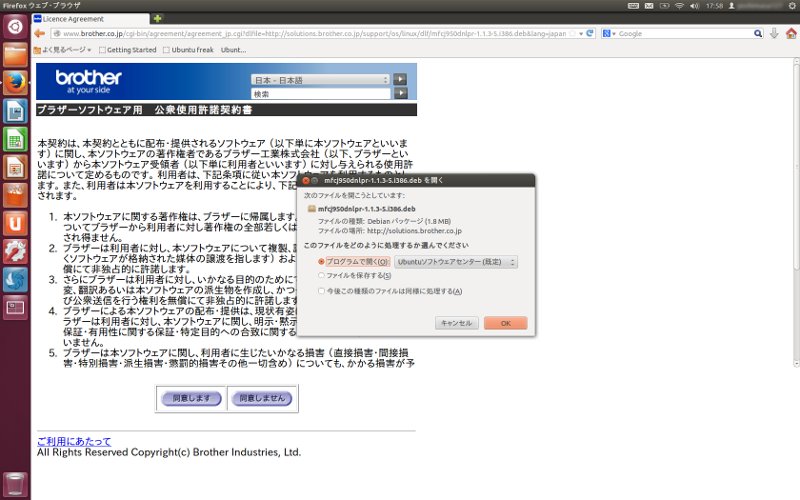Launch LibreOffice Impress from the launcher
Image resolution: width=800 pixels, height=500 pixels.
click(15, 167)
